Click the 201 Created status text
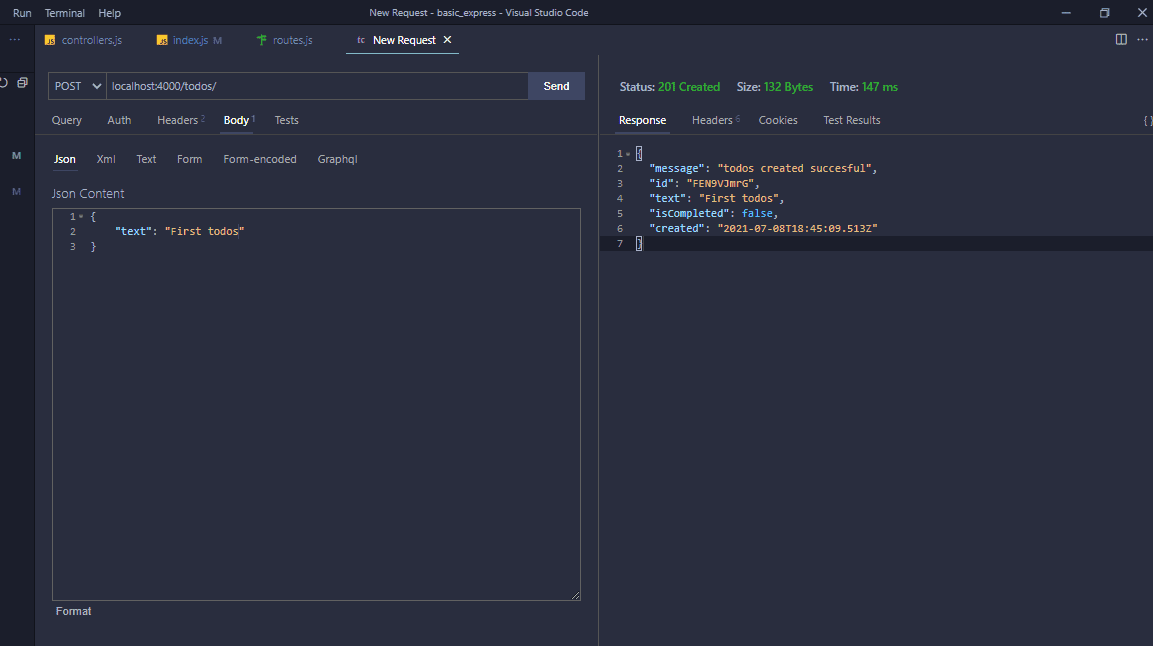Image resolution: width=1153 pixels, height=646 pixels. (689, 87)
